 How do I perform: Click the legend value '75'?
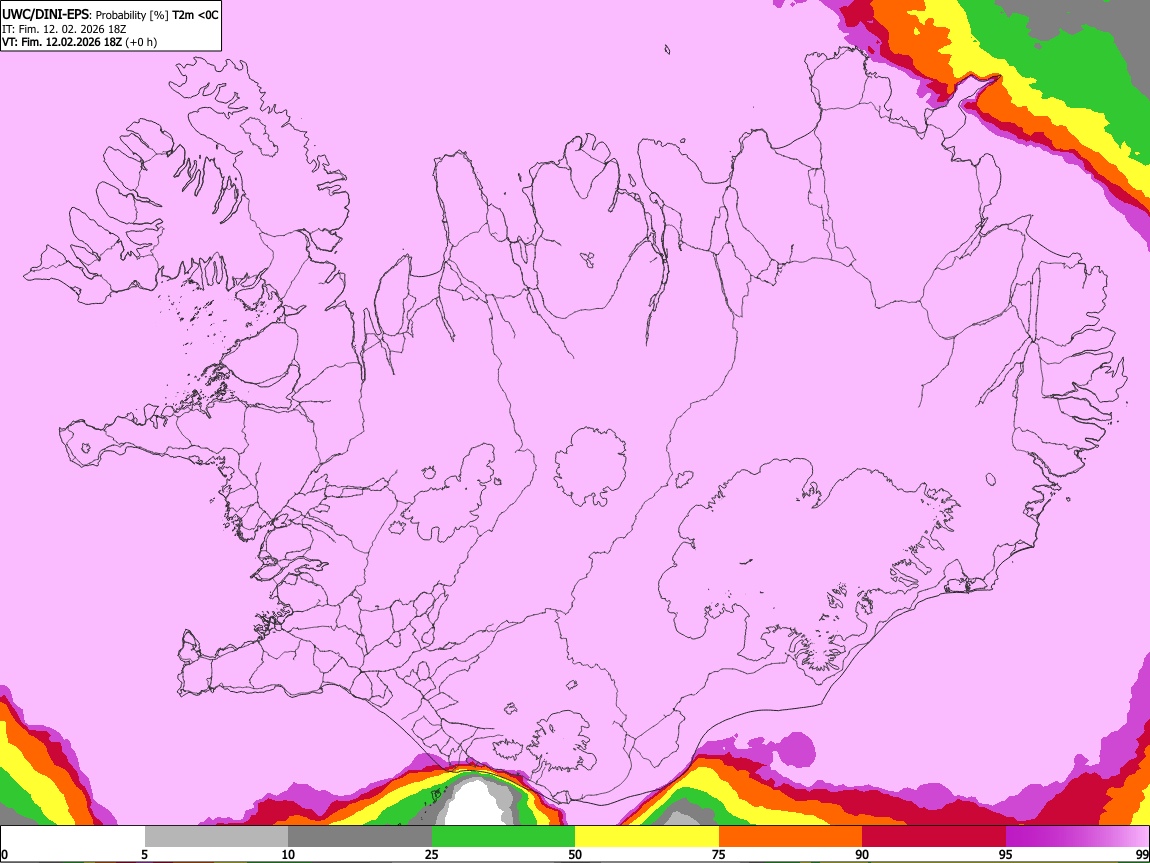click(719, 854)
